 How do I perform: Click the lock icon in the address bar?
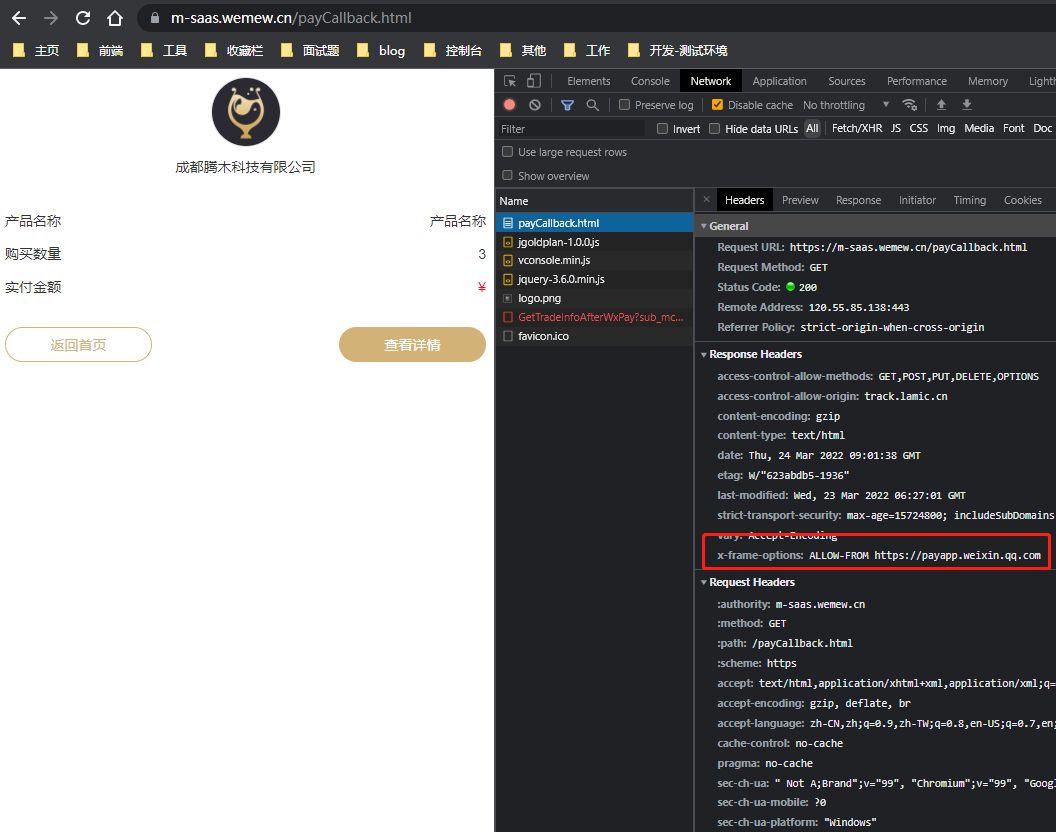coord(155,18)
